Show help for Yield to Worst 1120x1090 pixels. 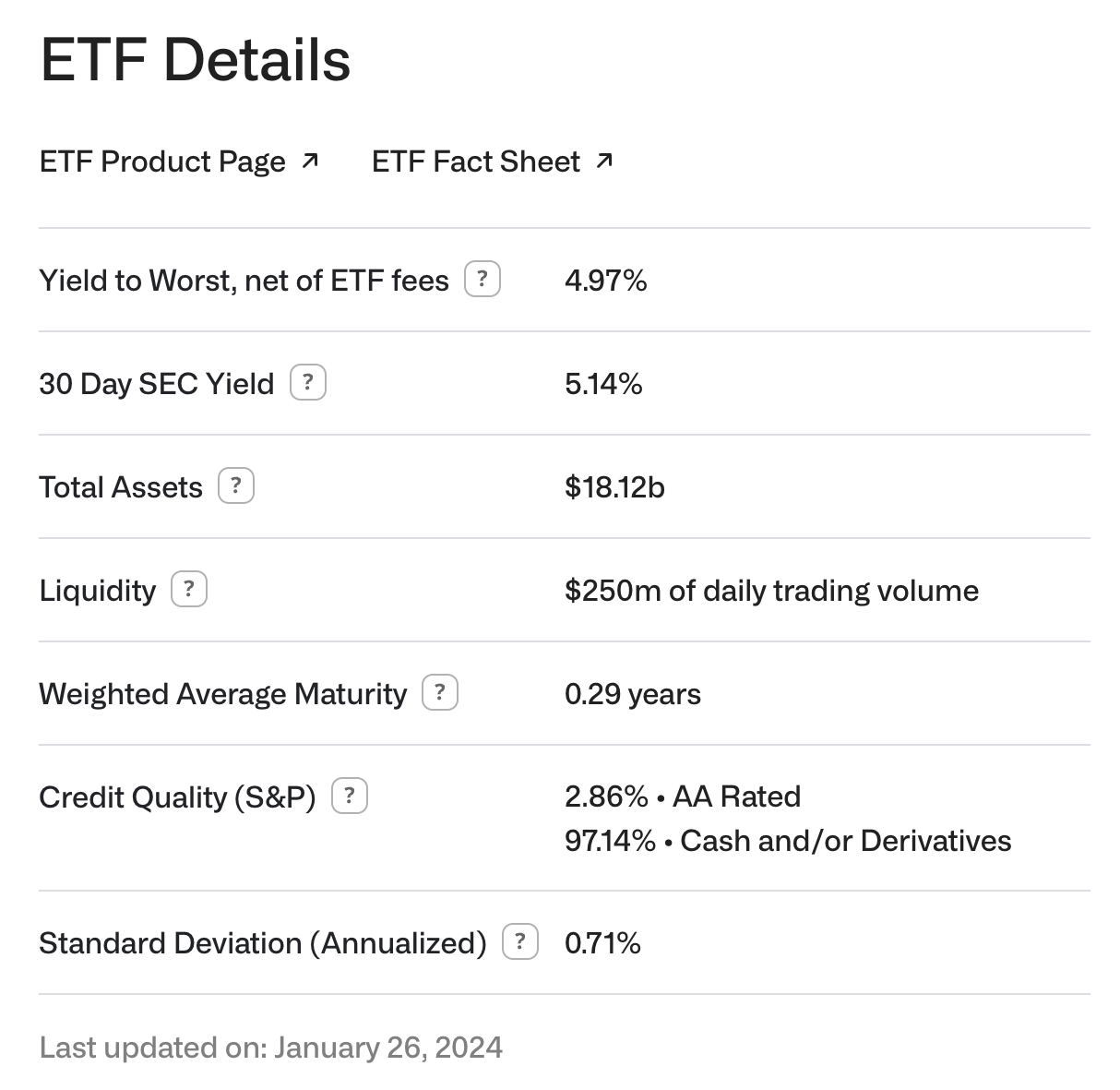pos(482,279)
